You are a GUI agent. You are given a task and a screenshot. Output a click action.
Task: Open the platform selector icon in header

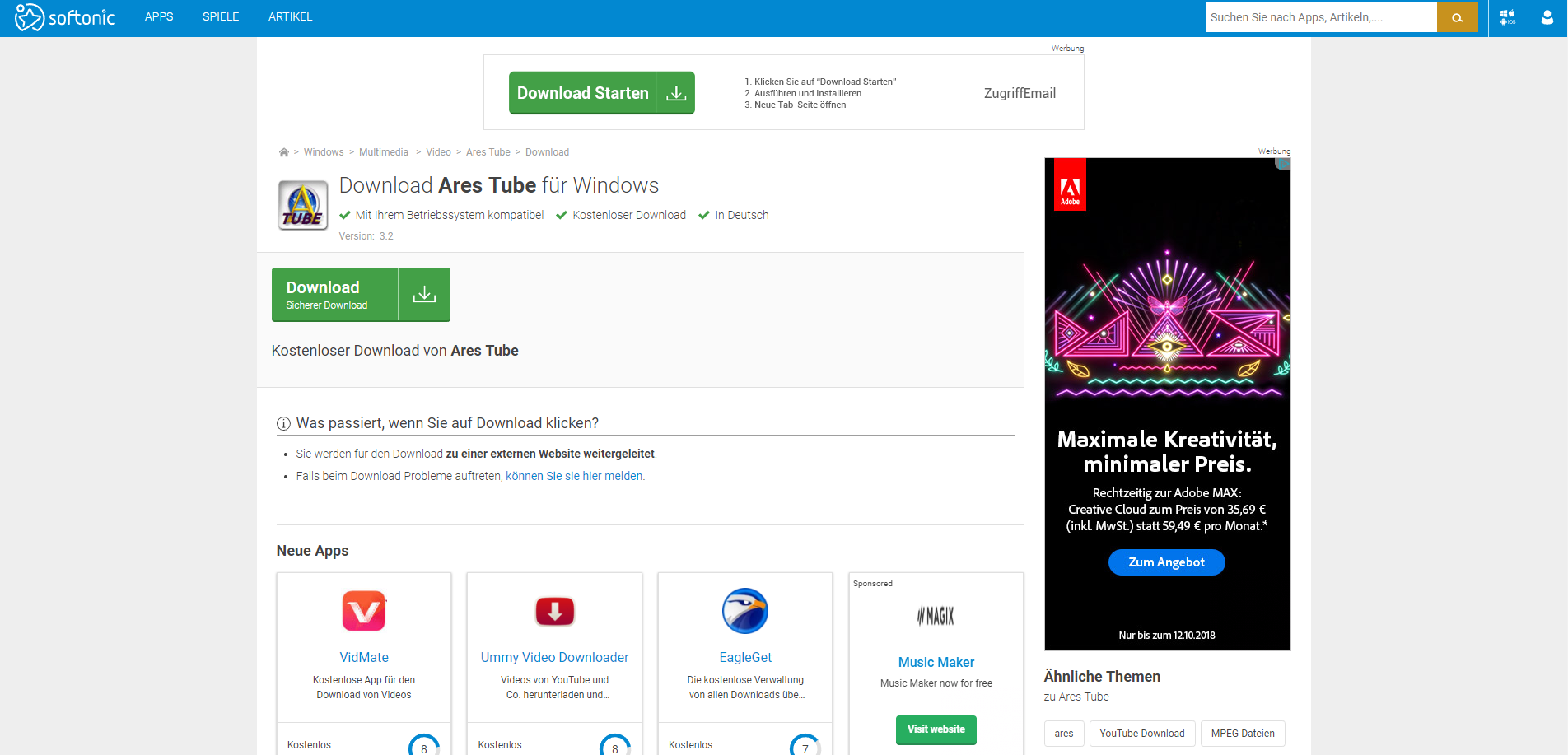point(1507,17)
